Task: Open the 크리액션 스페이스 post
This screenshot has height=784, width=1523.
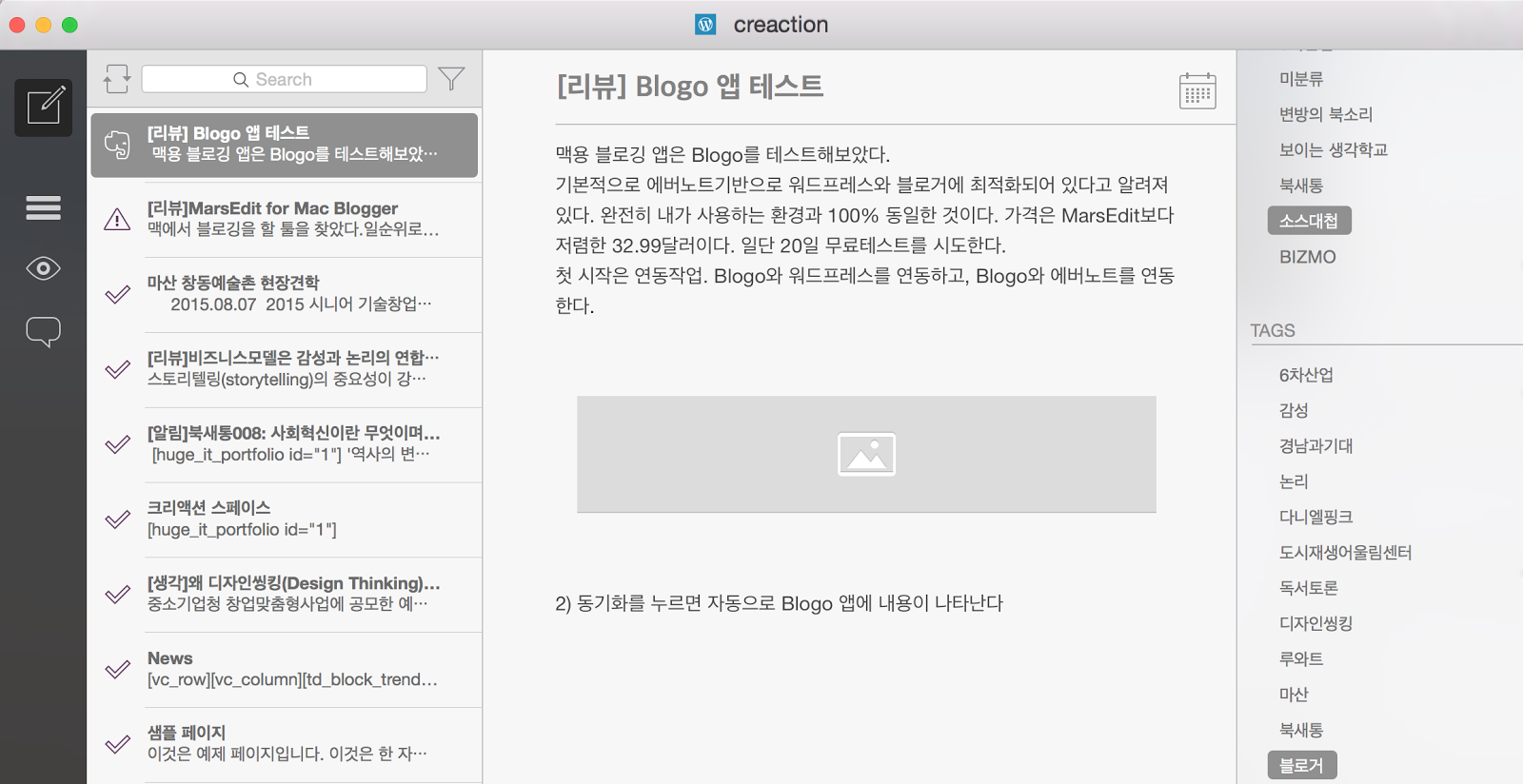Action: pyautogui.click(x=285, y=519)
